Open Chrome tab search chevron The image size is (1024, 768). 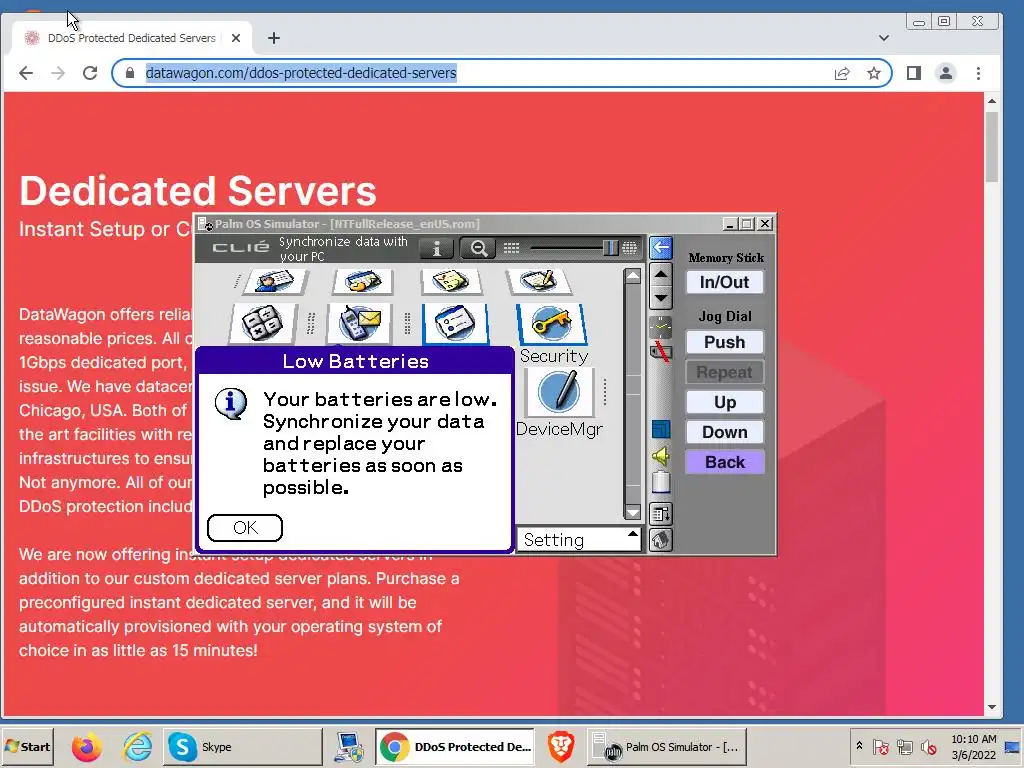click(x=884, y=38)
